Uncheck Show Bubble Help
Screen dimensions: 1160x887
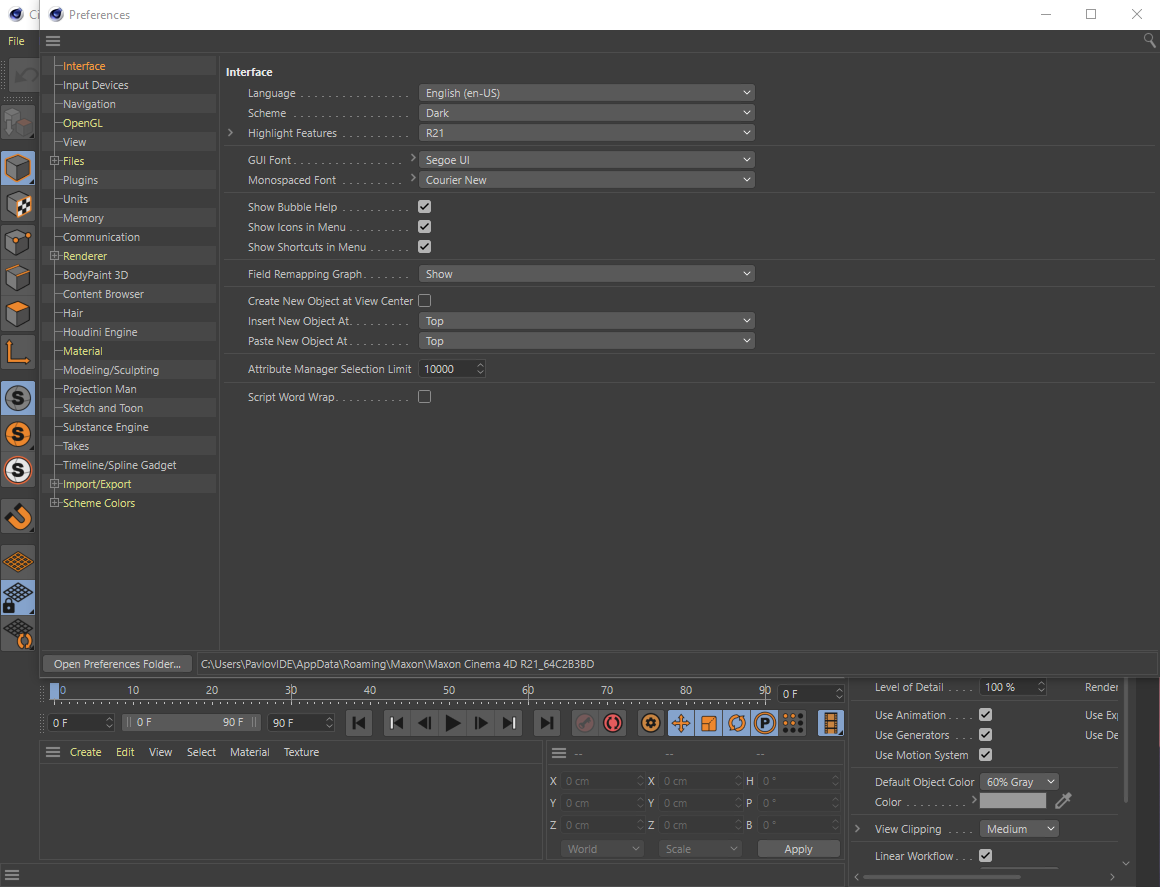point(425,206)
